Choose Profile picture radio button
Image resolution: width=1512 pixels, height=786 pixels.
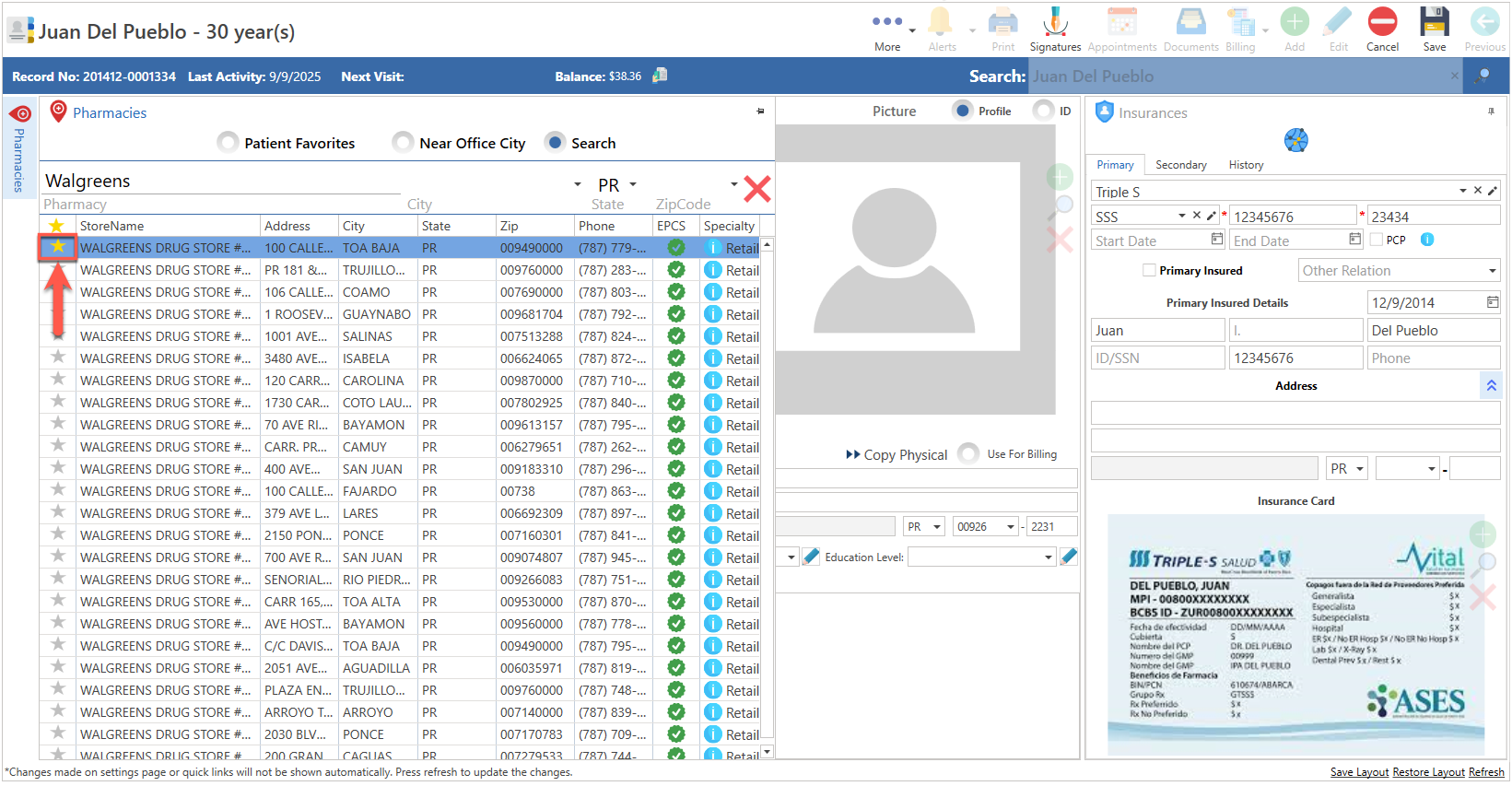(963, 111)
